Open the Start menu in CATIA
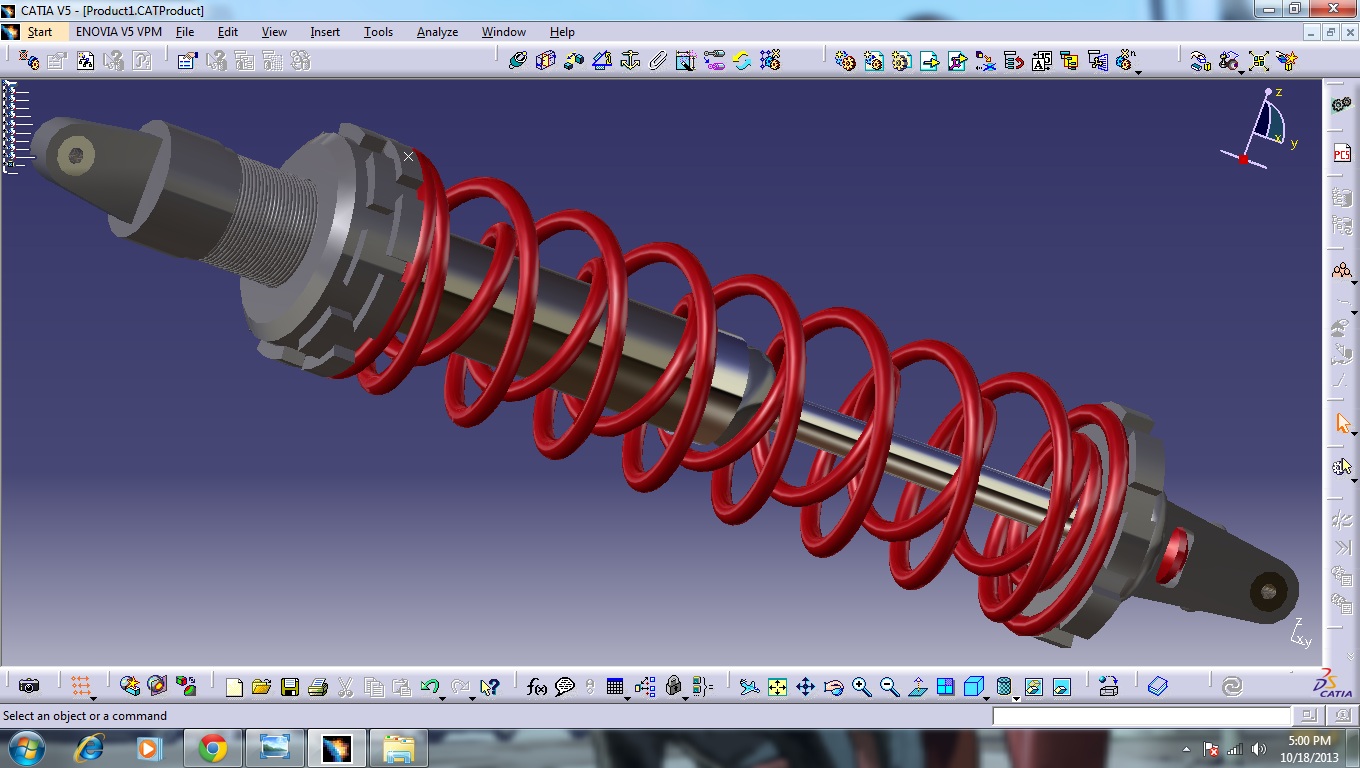This screenshot has width=1360, height=768. point(39,32)
